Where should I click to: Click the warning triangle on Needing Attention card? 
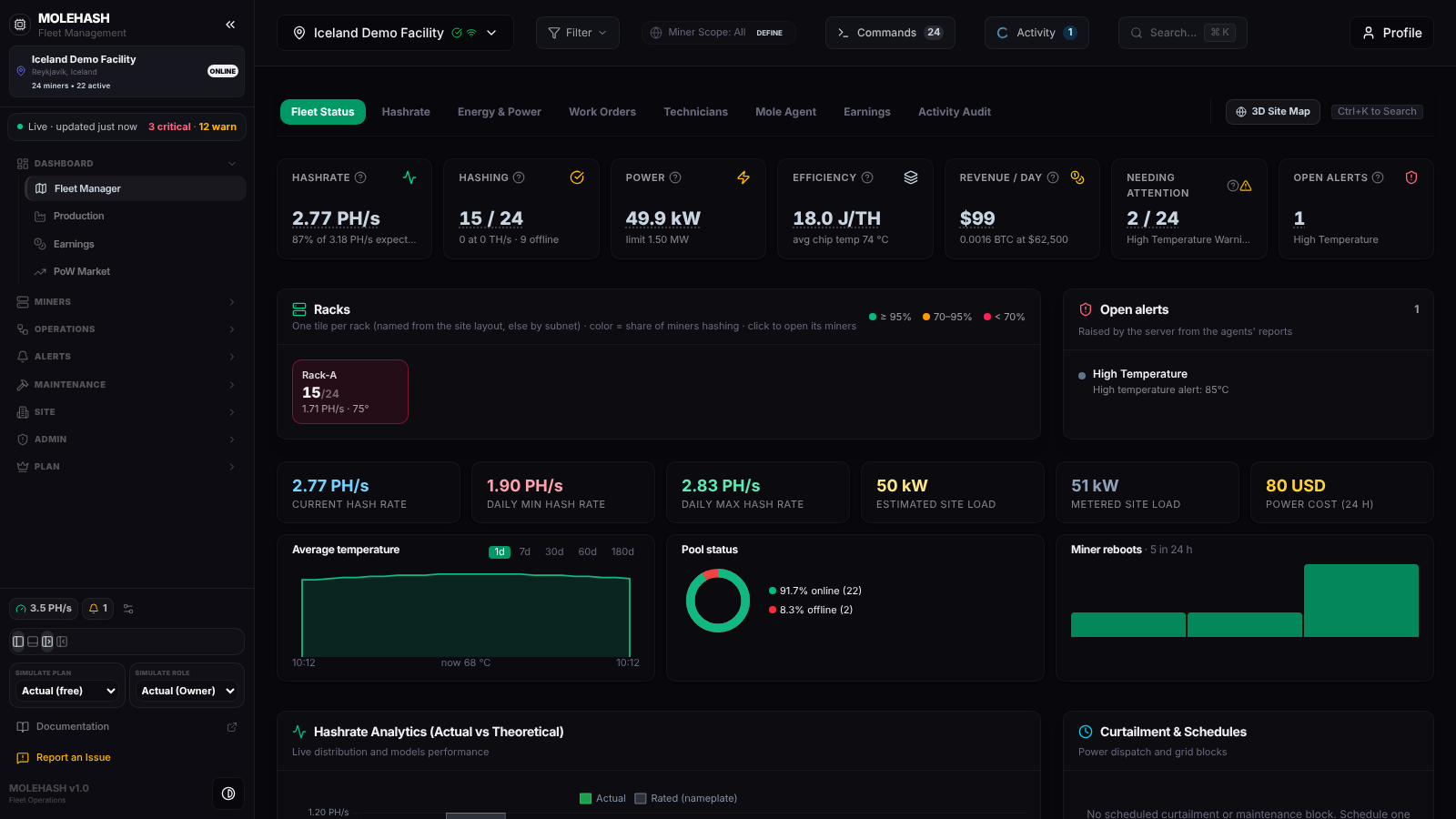coord(1246,186)
